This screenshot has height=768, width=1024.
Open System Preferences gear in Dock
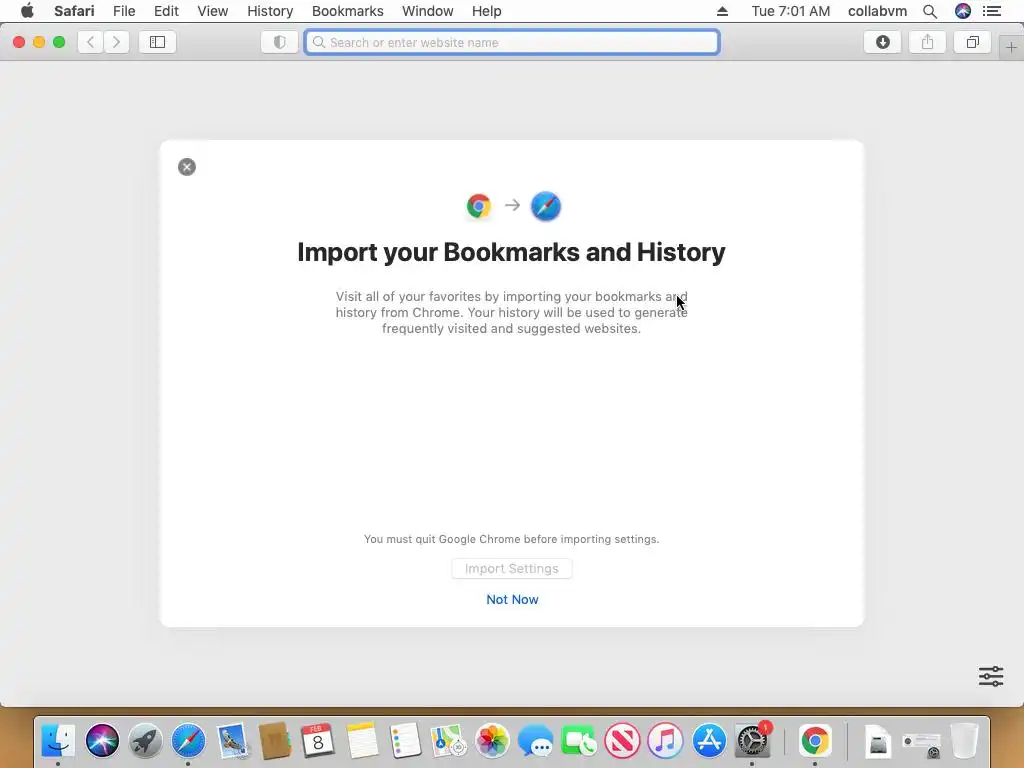click(752, 741)
